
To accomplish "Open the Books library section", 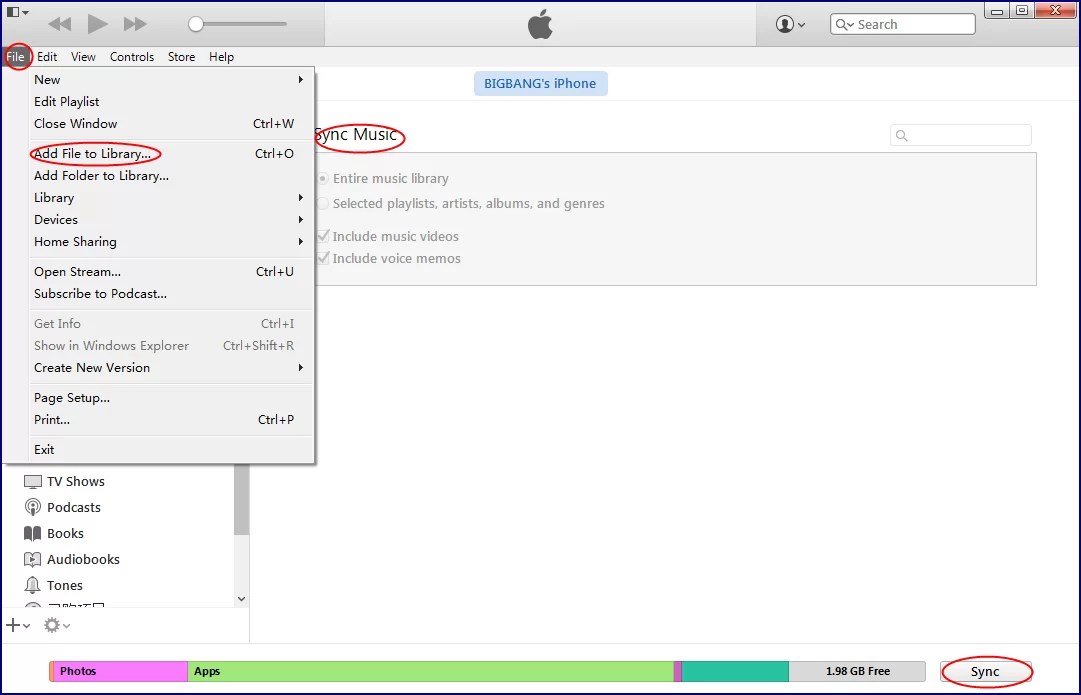I will tap(63, 533).
